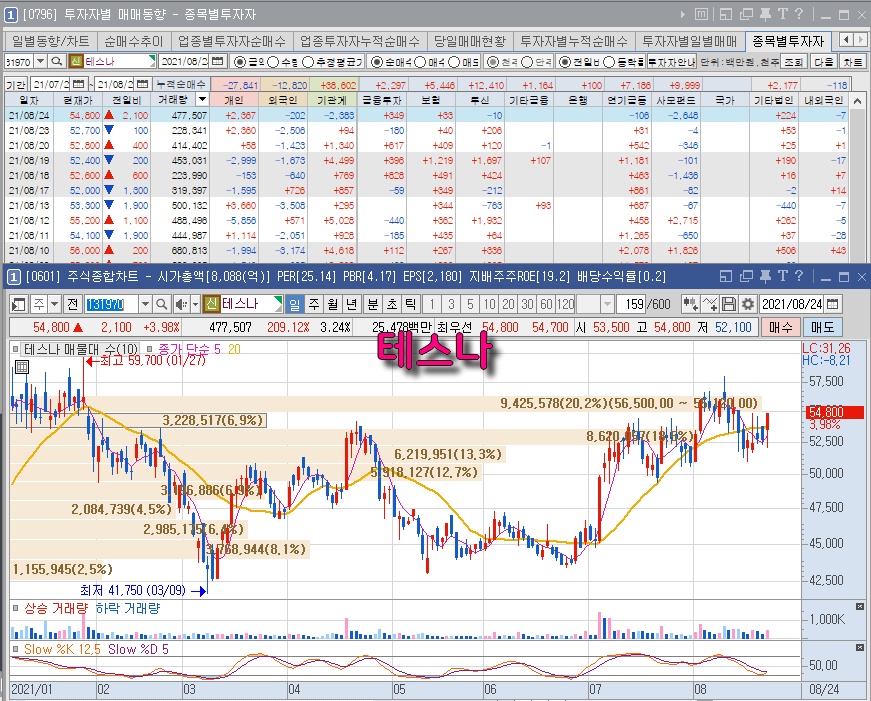871x701 pixels.
Task: Select 월 monthly chart period button
Action: tap(332, 304)
